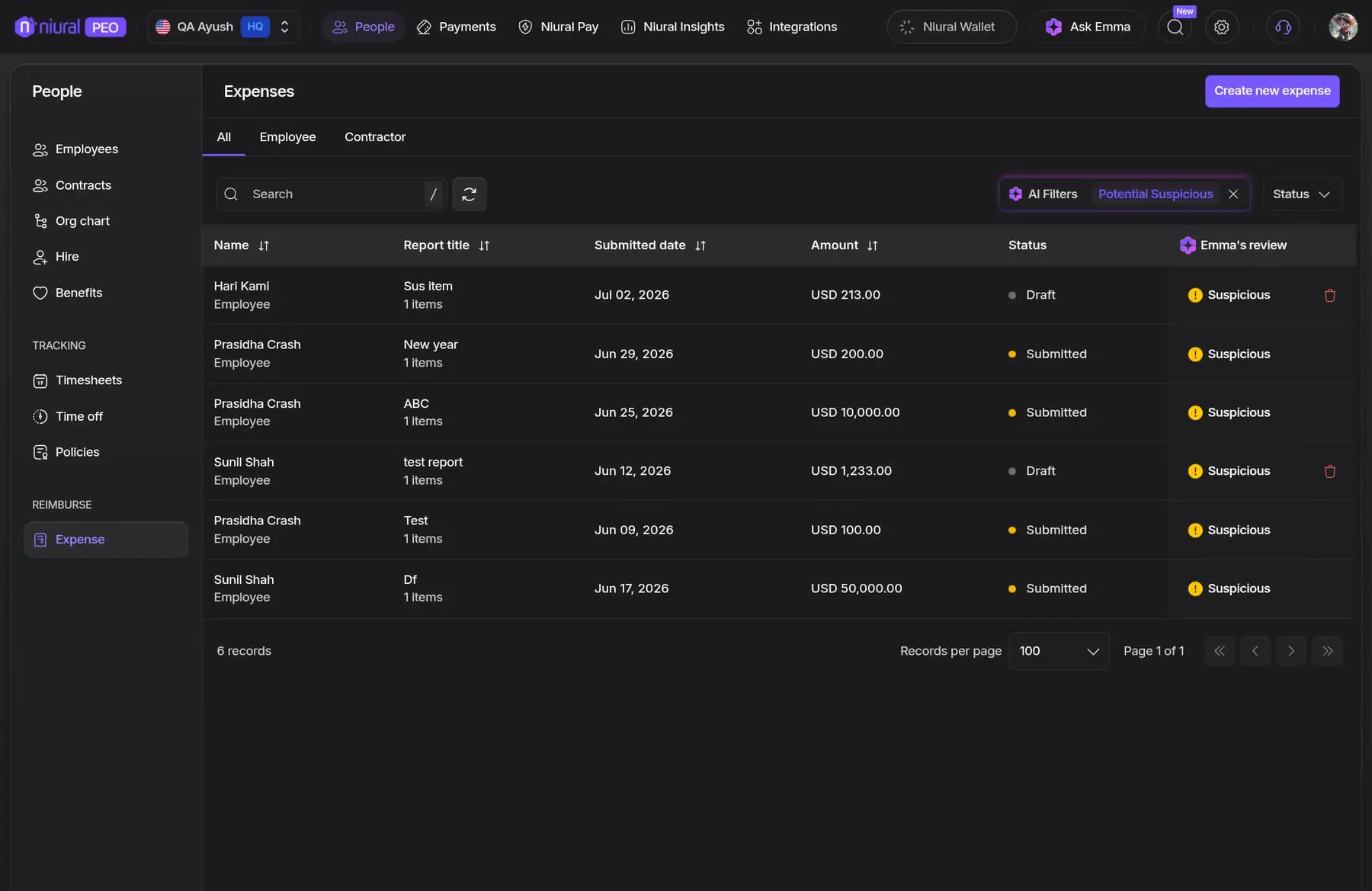
Task: Click Suspicious warning icon on ABC row
Action: click(1195, 412)
